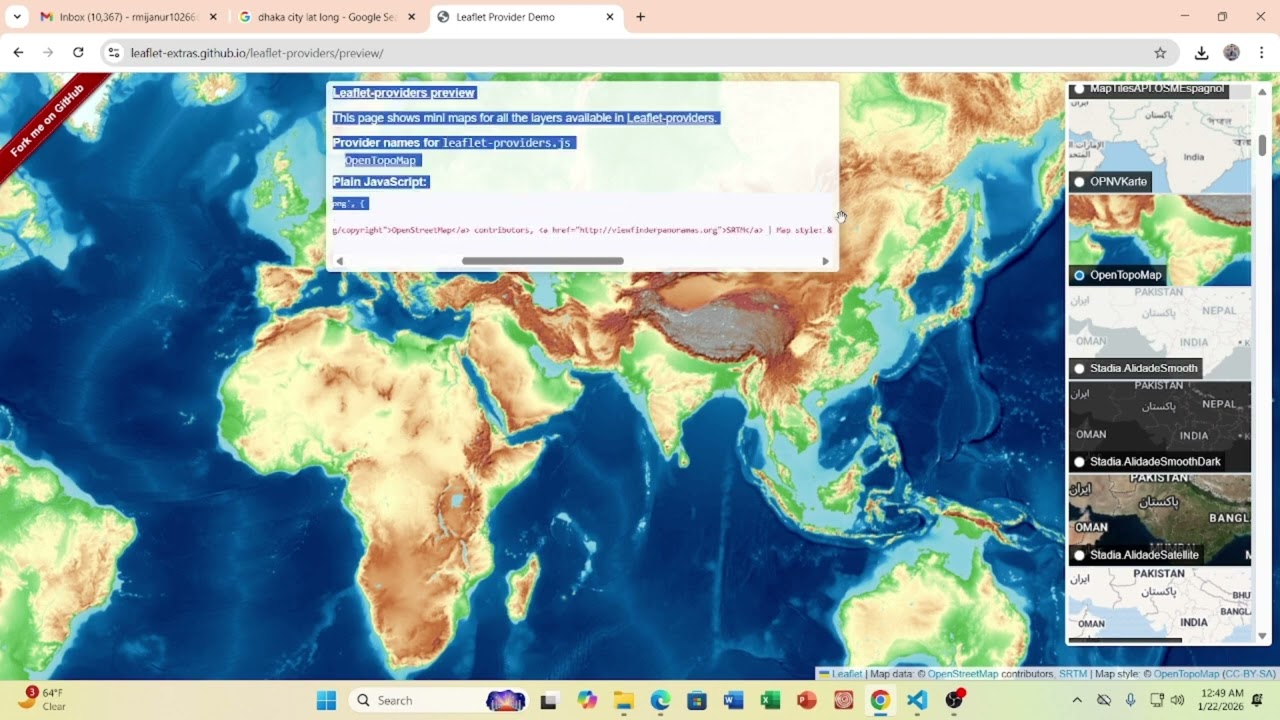Close the Leaflet Provider Demo tab
Screen dimensions: 1280x720
(610, 17)
